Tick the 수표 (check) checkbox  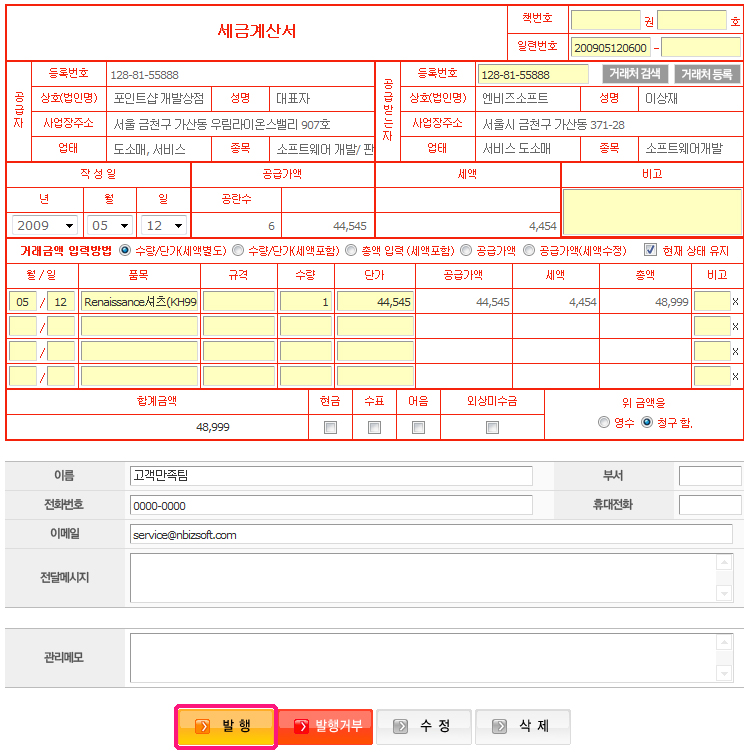pos(375,427)
